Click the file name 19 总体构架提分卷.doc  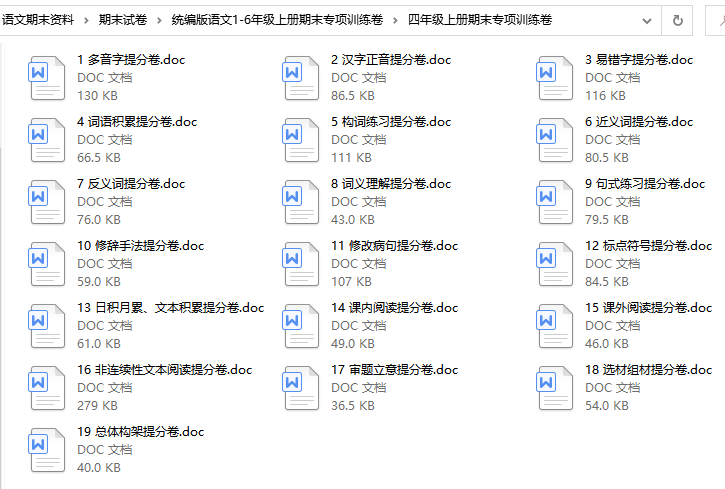[x=141, y=431]
